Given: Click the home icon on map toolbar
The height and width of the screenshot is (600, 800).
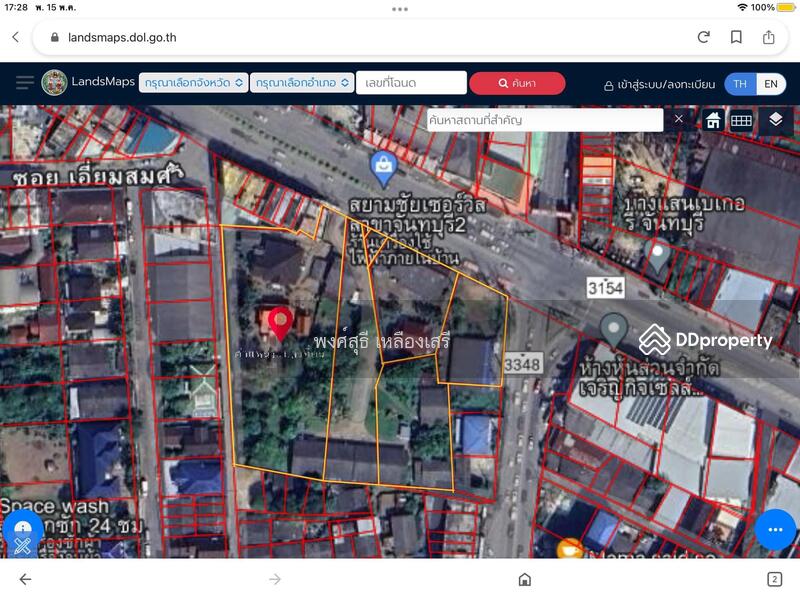Looking at the screenshot, I should (x=713, y=120).
